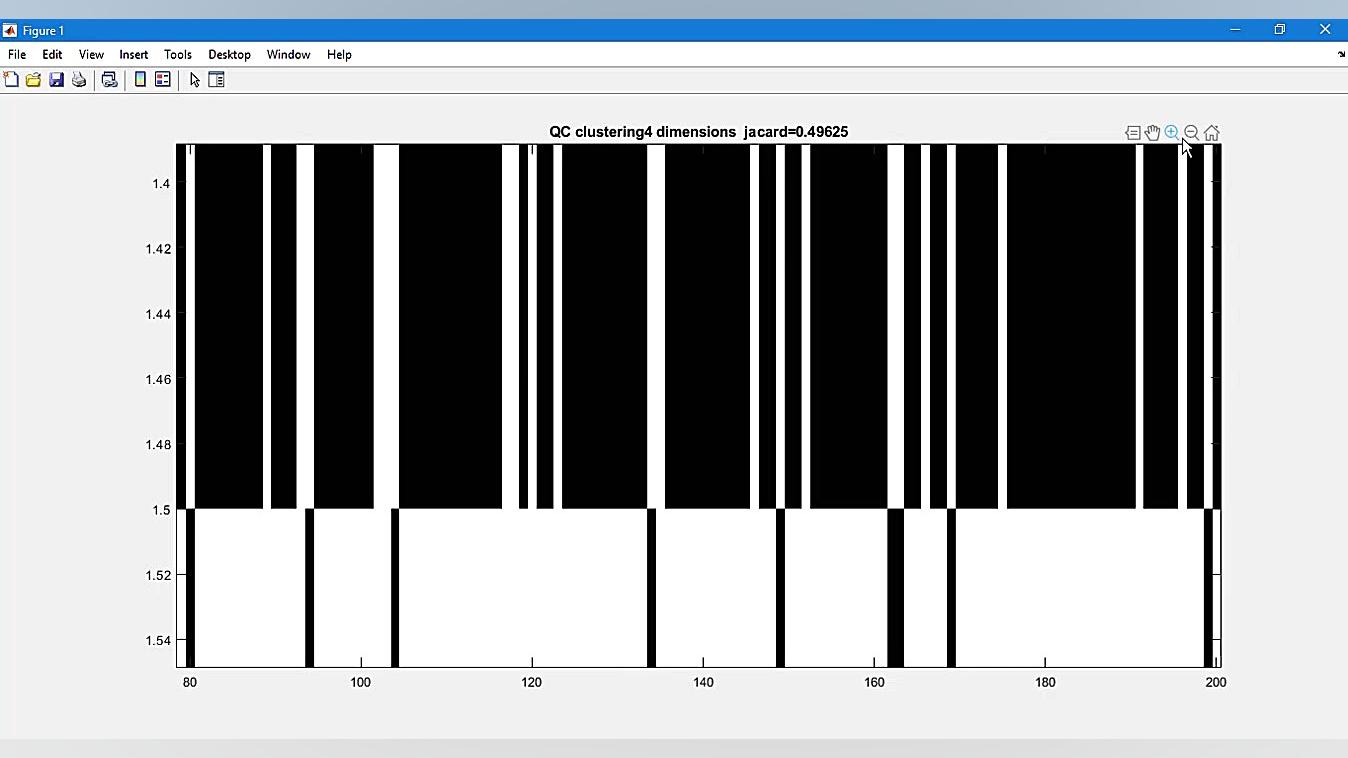This screenshot has height=758, width=1348.
Task: Click the y-axis tick label 1.42
Action: point(158,249)
